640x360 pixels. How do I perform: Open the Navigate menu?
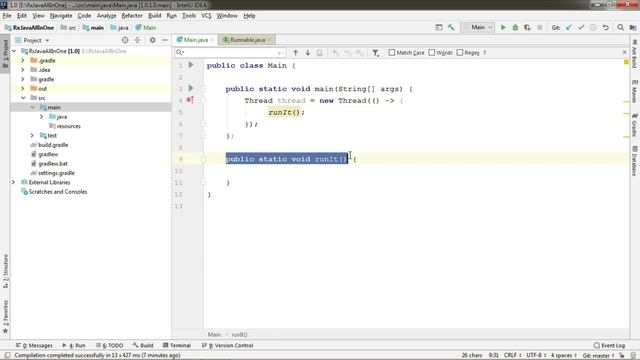61,16
